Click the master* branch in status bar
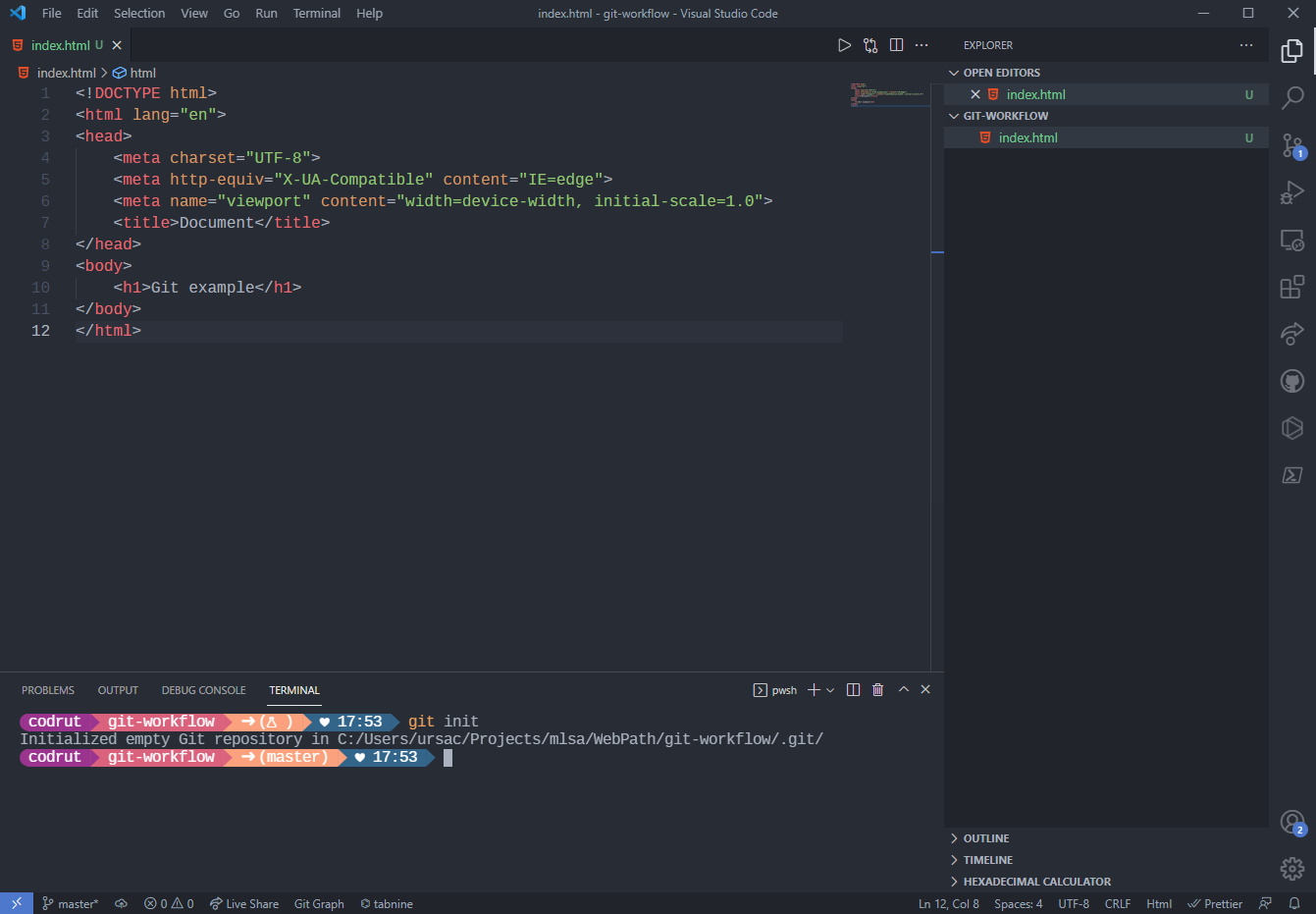 [70, 903]
